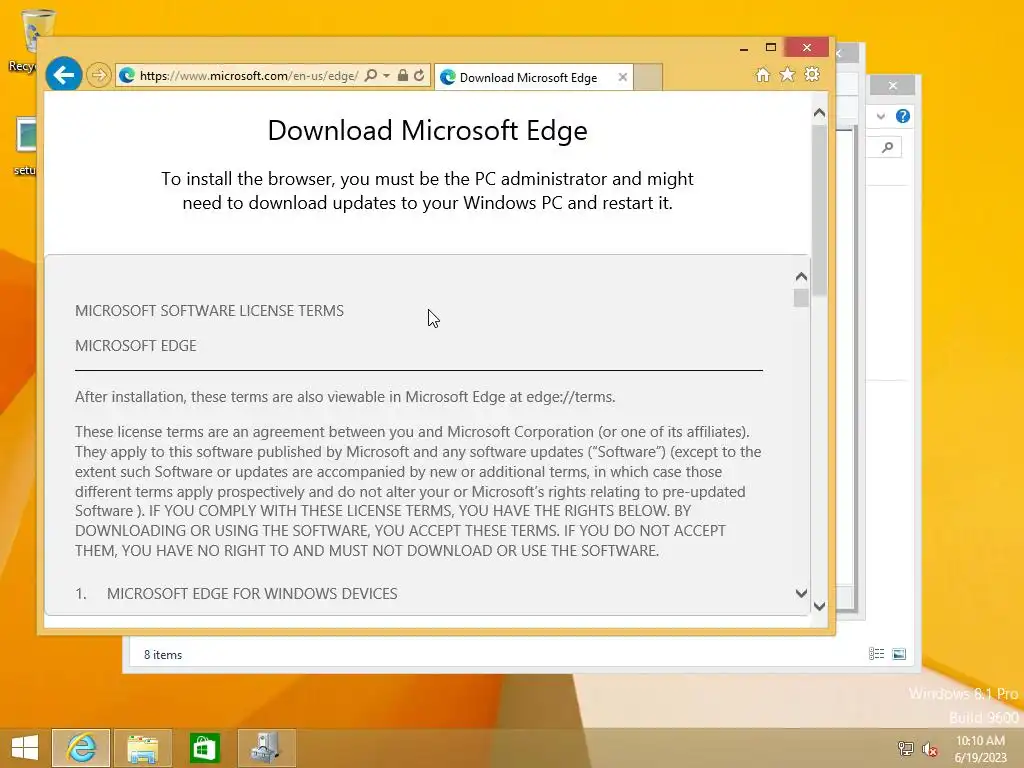Click Internet Explorer on the taskbar
This screenshot has height=768, width=1024.
click(x=81, y=748)
